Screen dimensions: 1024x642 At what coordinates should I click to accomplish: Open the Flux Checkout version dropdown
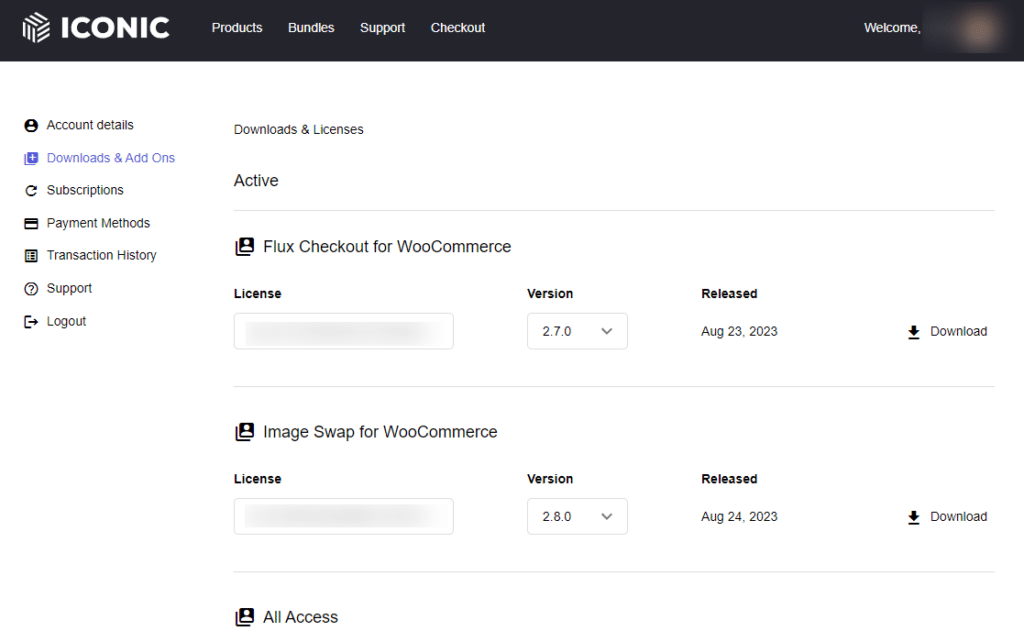577,331
